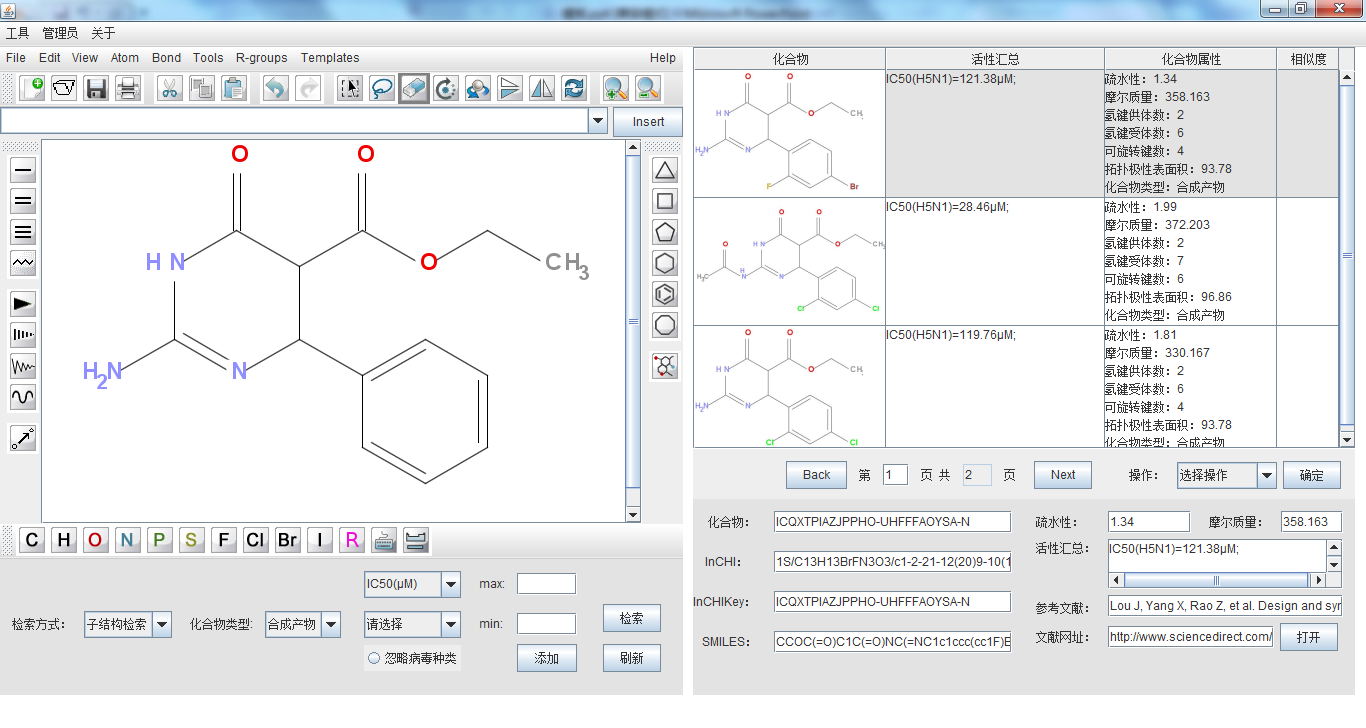Select the lasso selection tool
Image resolution: width=1366 pixels, height=728 pixels.
click(x=382, y=88)
